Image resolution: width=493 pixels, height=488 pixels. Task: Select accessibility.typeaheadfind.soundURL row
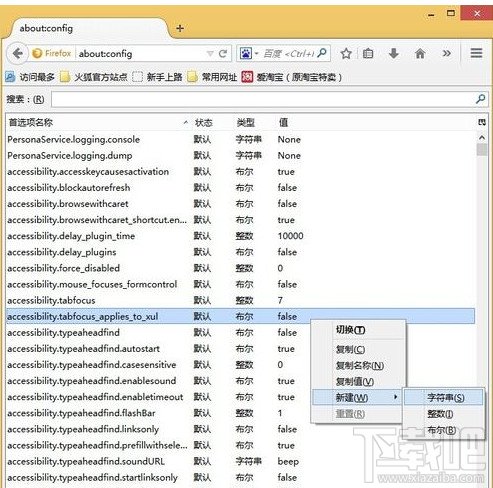240,461
